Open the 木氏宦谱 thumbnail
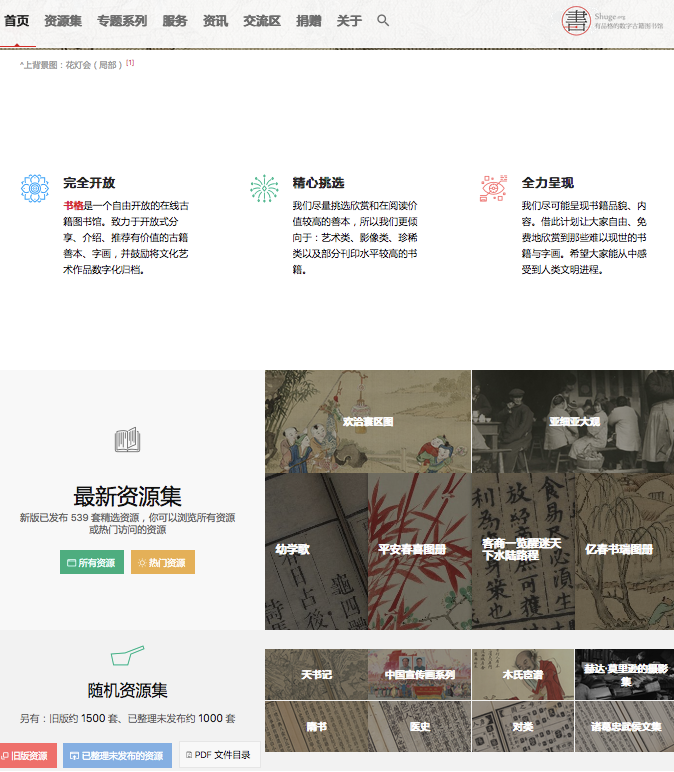Screen dimensions: 674x772 point(523,674)
